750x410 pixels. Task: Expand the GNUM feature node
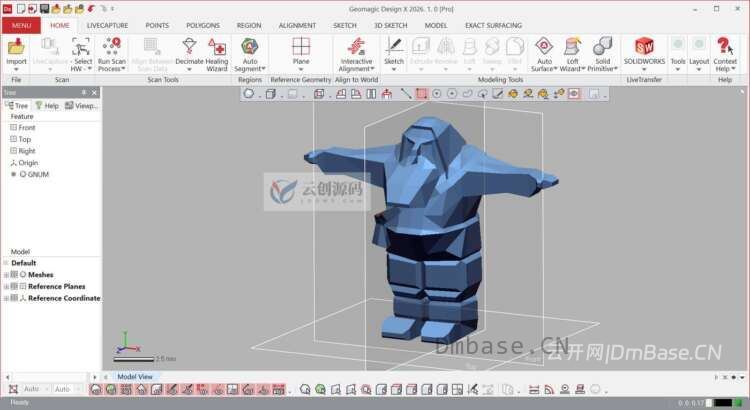[x=13, y=174]
